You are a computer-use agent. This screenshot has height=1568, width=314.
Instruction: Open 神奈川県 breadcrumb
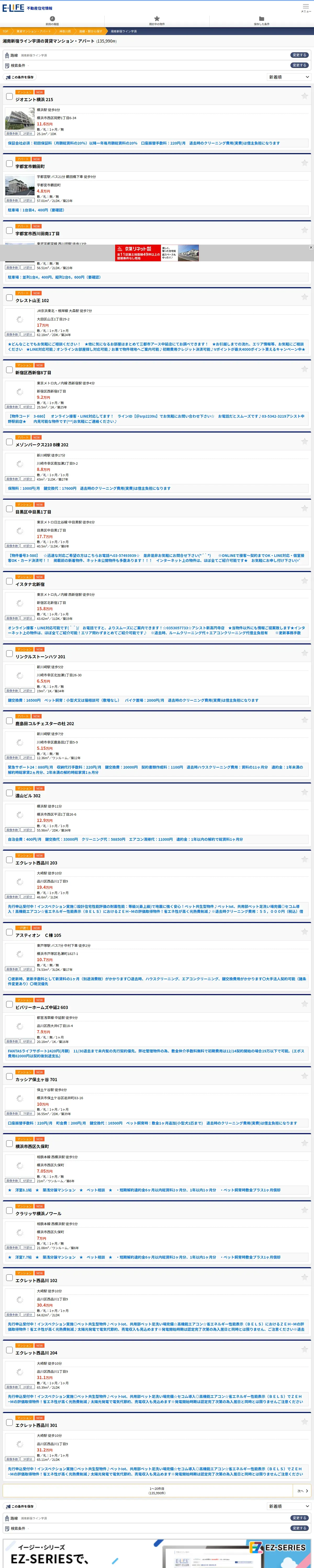click(65, 31)
